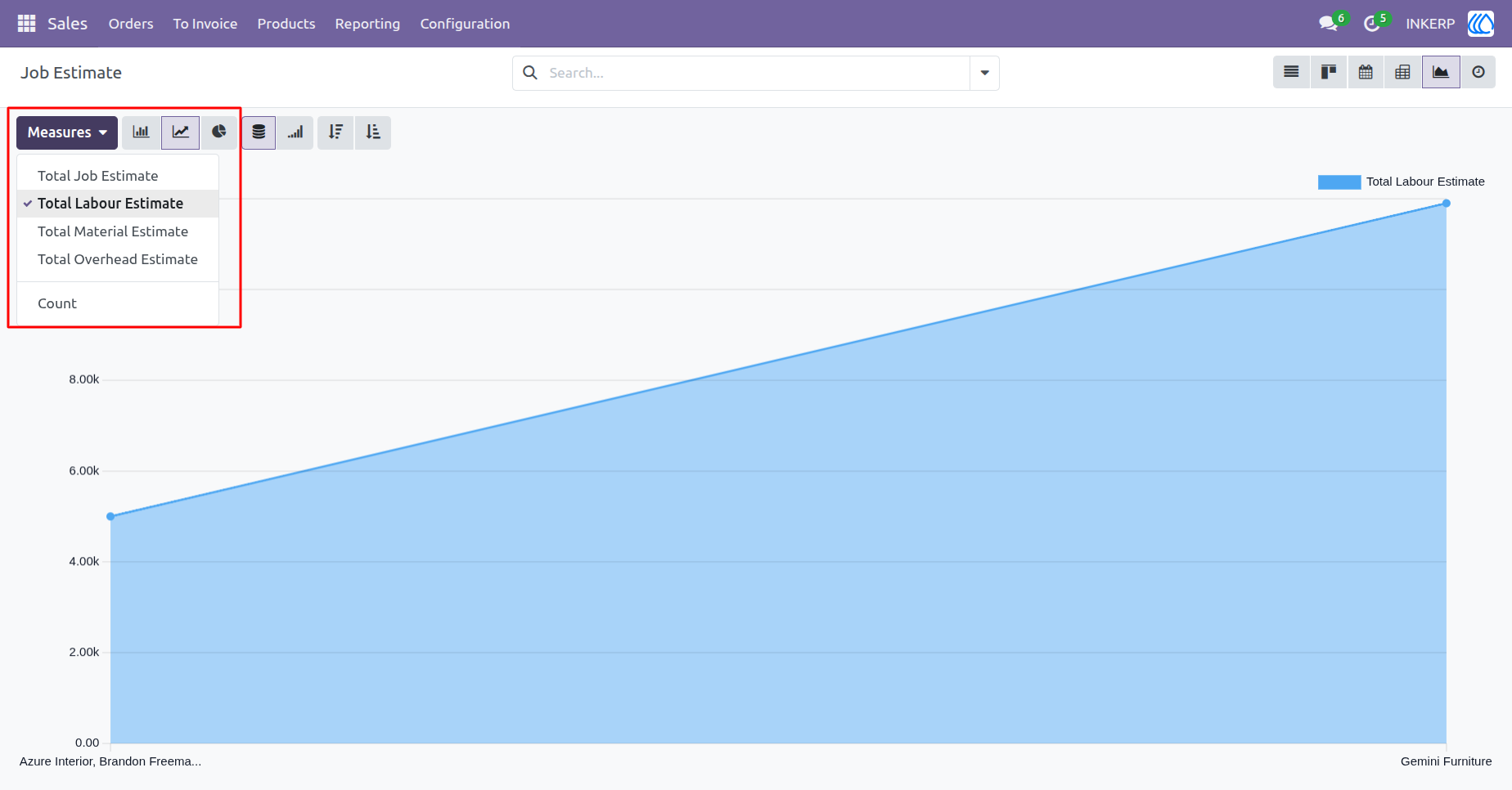Switch to calendar view
The image size is (1512, 790).
point(1366,73)
